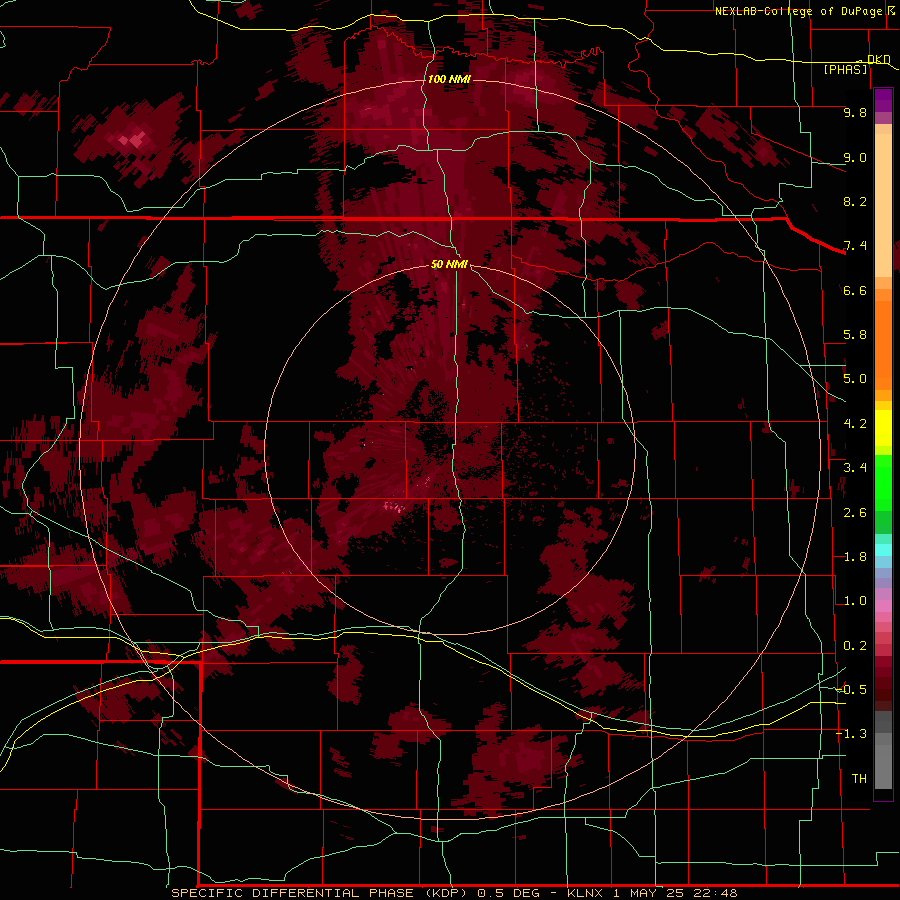The width and height of the screenshot is (900, 900).
Task: Click the 9.0 scale value
Action: coord(855,157)
